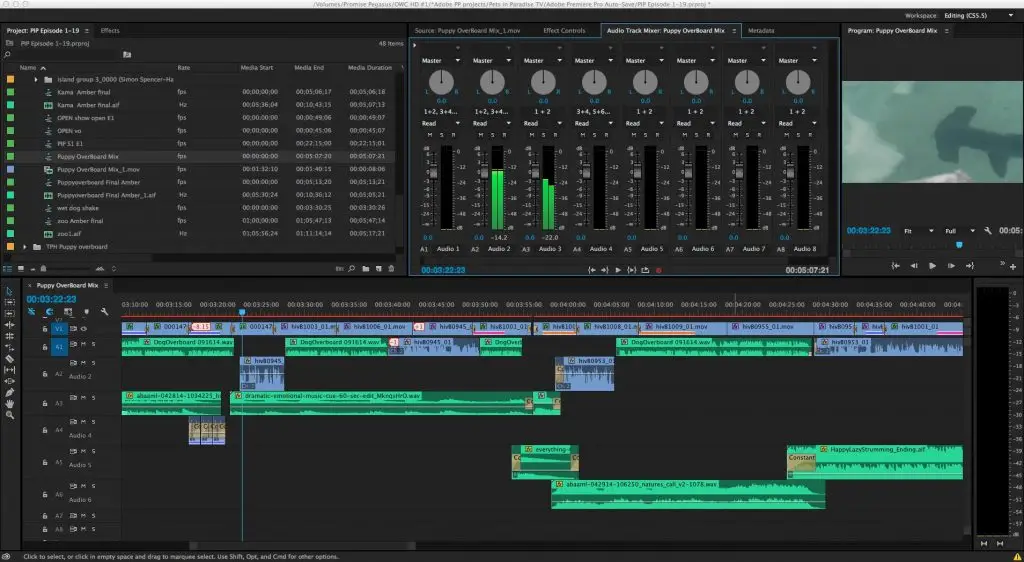This screenshot has height=562, width=1024.
Task: Open Read automation dropdown for Audio 5
Action: coord(645,123)
